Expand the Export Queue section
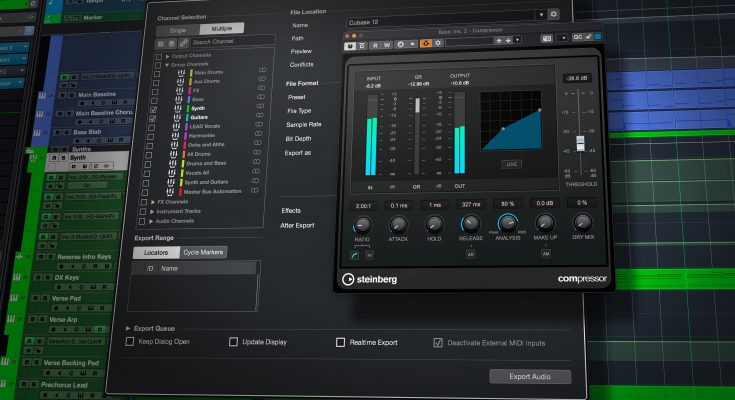The width and height of the screenshot is (735, 400). click(128, 328)
